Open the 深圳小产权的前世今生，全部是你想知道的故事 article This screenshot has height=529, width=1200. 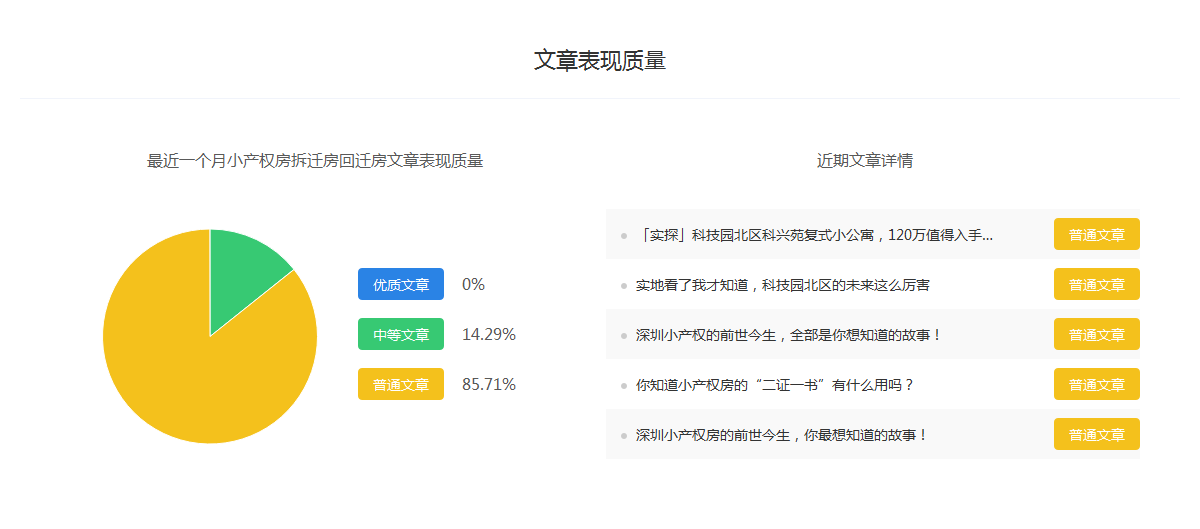(789, 335)
